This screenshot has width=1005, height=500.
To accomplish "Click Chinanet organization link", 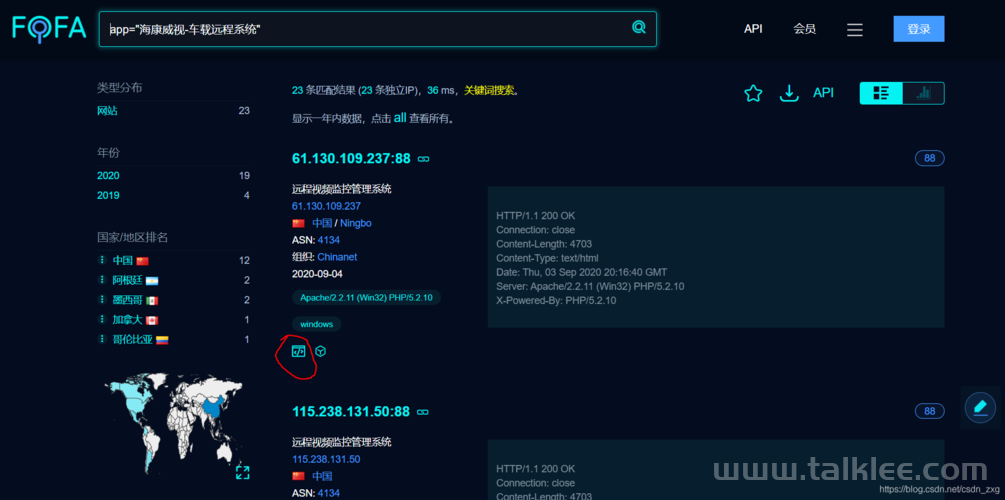I will point(337,257).
